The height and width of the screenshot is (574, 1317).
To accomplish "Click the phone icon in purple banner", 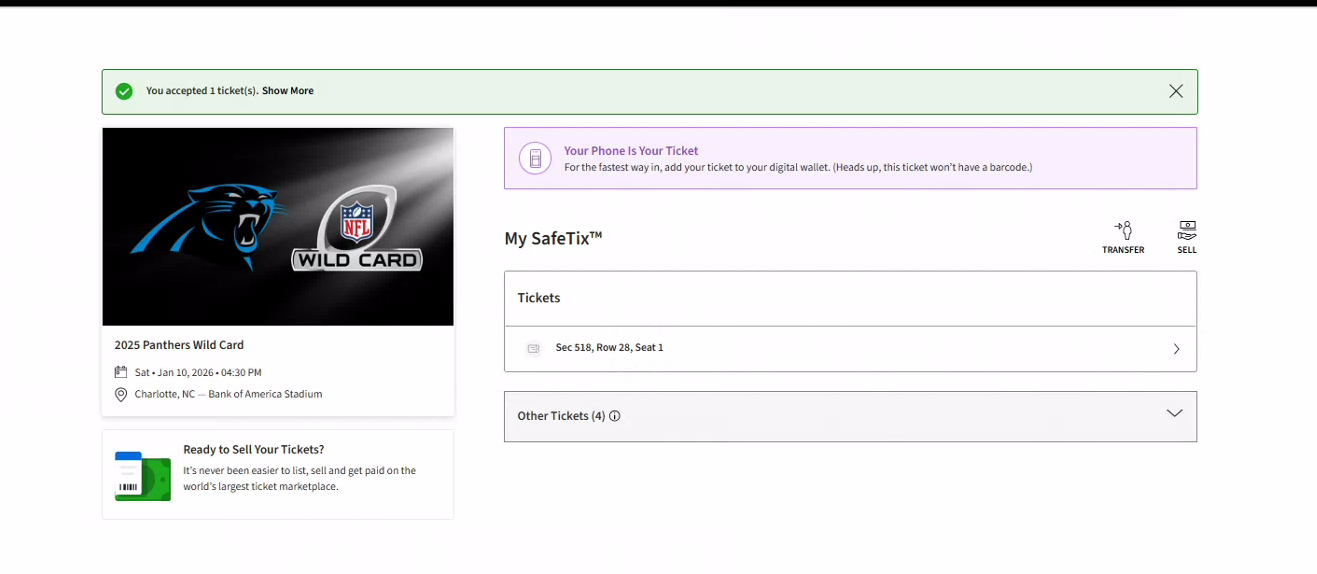I will pos(535,158).
